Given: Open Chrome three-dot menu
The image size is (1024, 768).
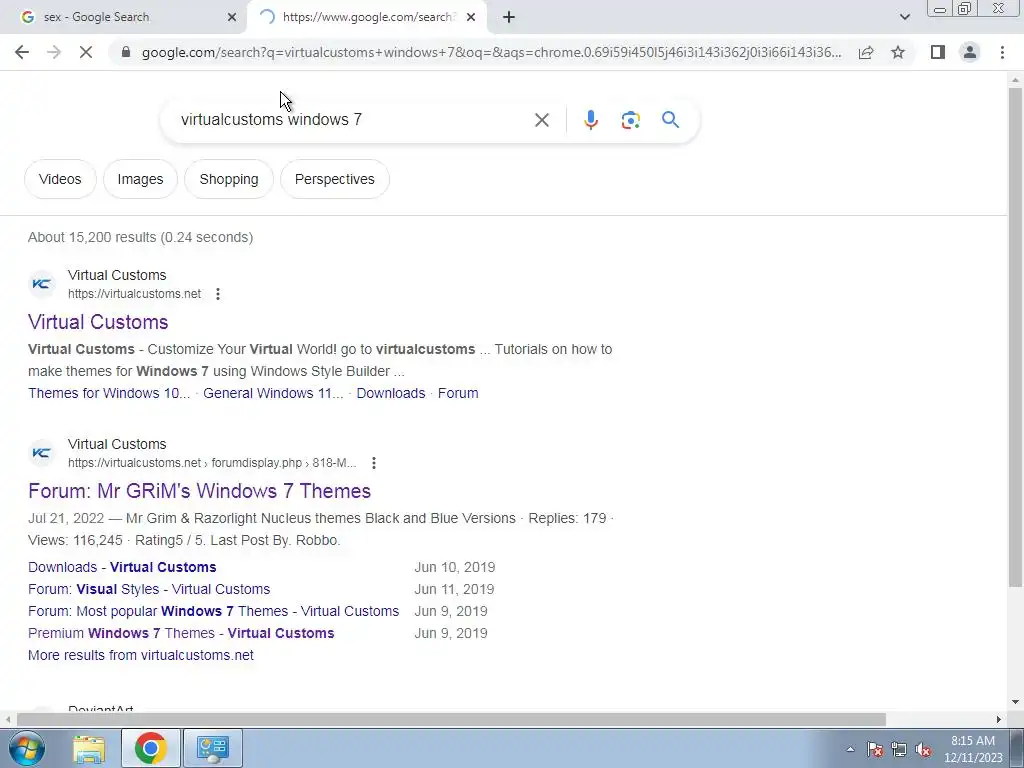Looking at the screenshot, I should pos(1002,52).
